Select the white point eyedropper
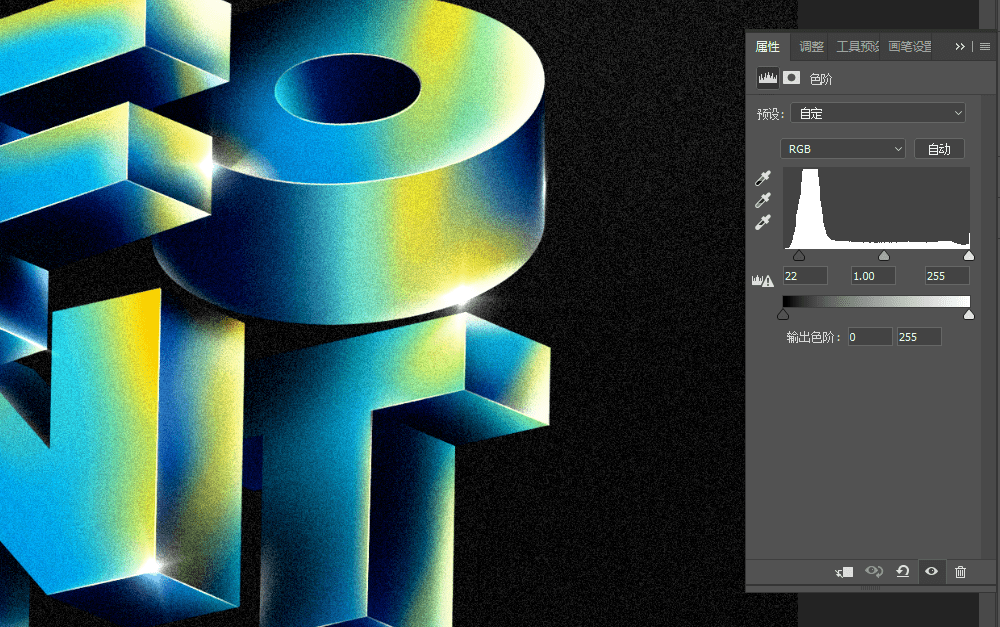1000x627 pixels. tap(763, 222)
